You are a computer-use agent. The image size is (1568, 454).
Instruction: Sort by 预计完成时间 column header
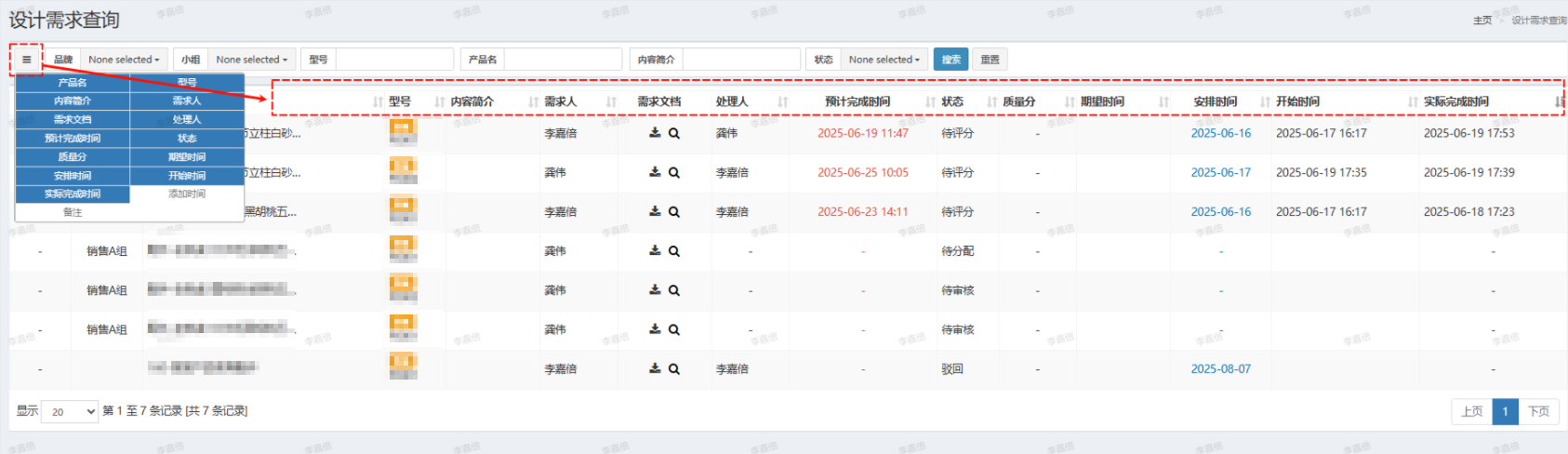857,101
